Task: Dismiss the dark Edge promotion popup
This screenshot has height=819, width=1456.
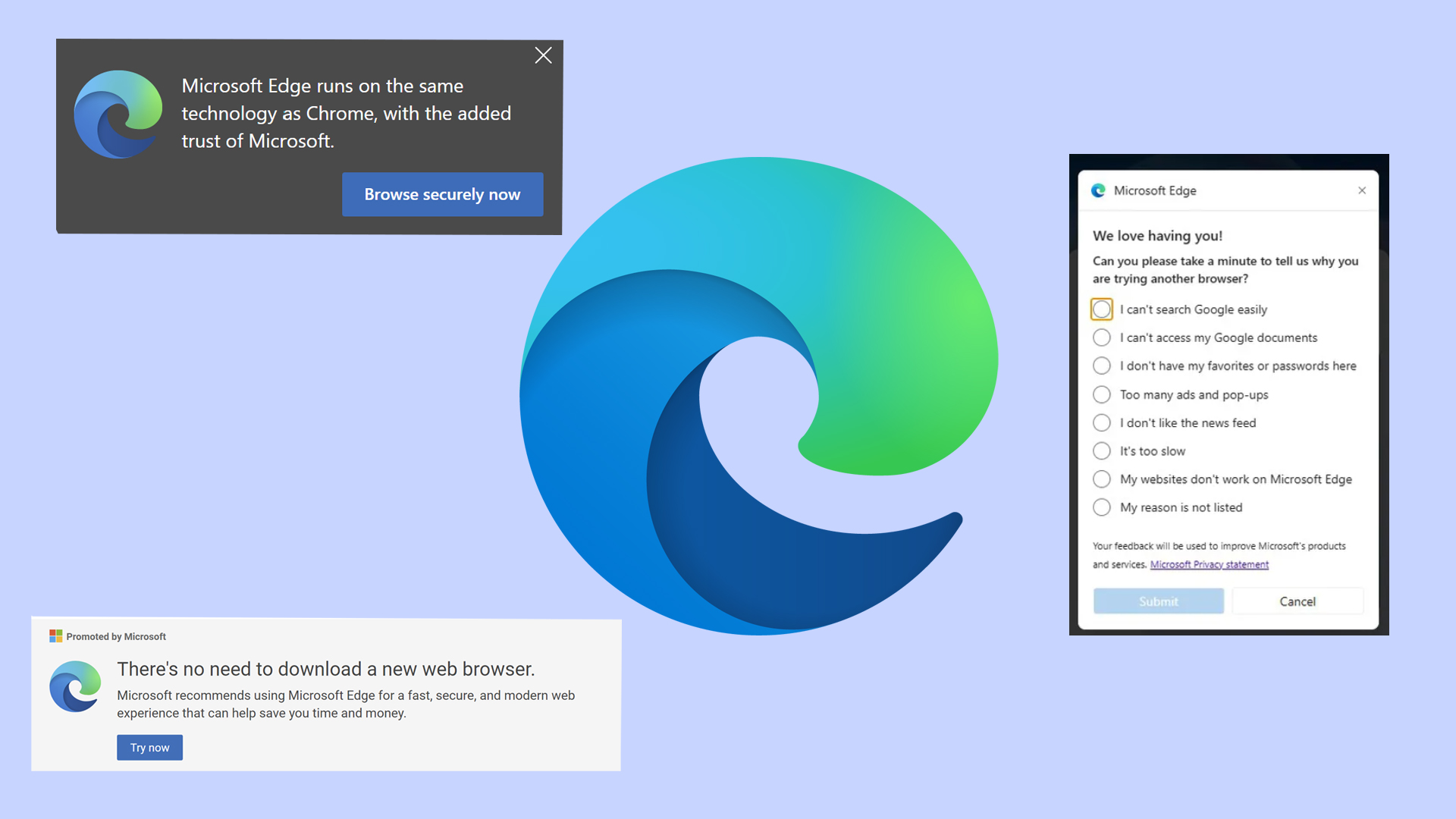Action: [543, 55]
